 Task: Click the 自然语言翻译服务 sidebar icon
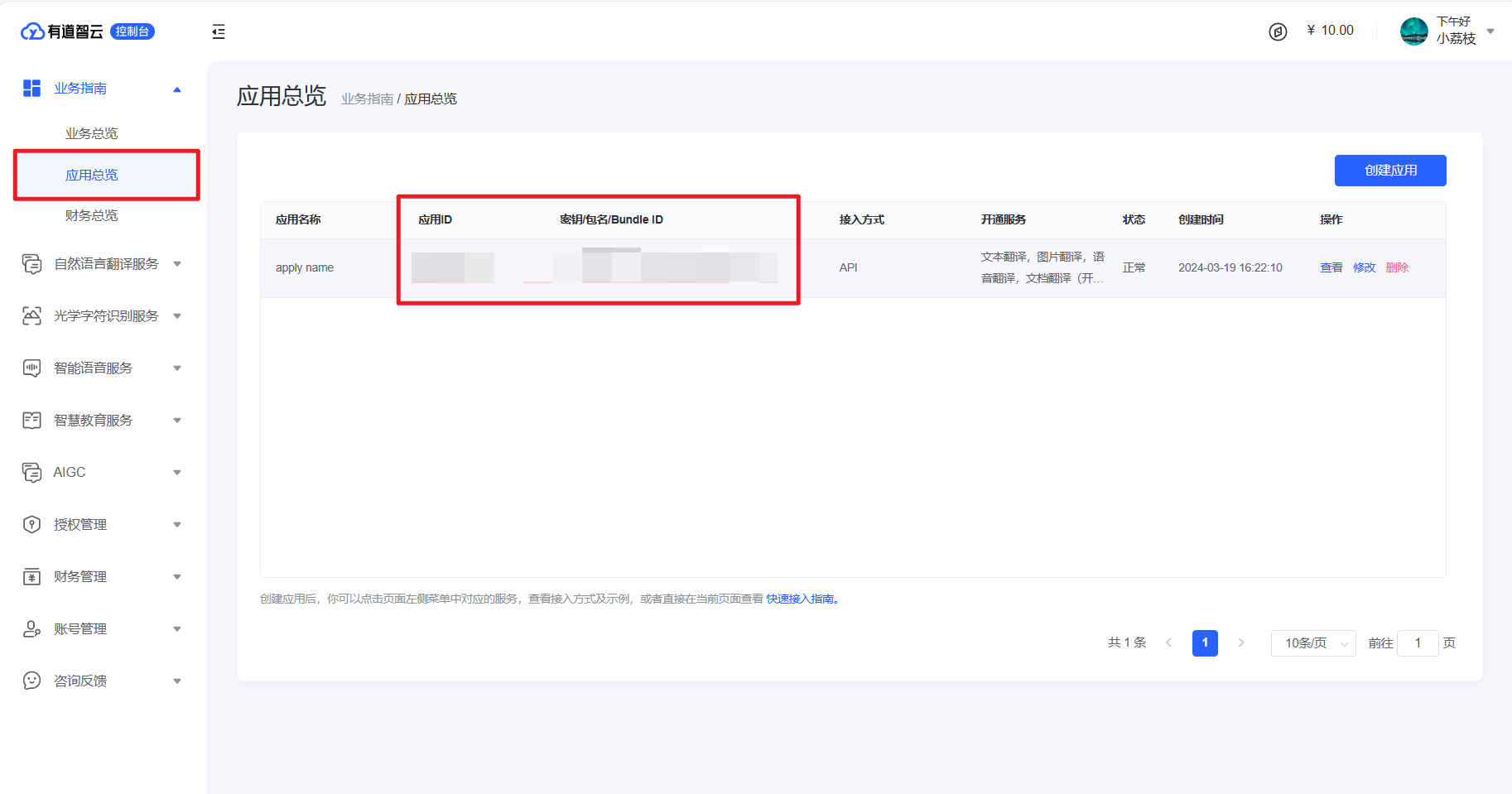(x=31, y=264)
